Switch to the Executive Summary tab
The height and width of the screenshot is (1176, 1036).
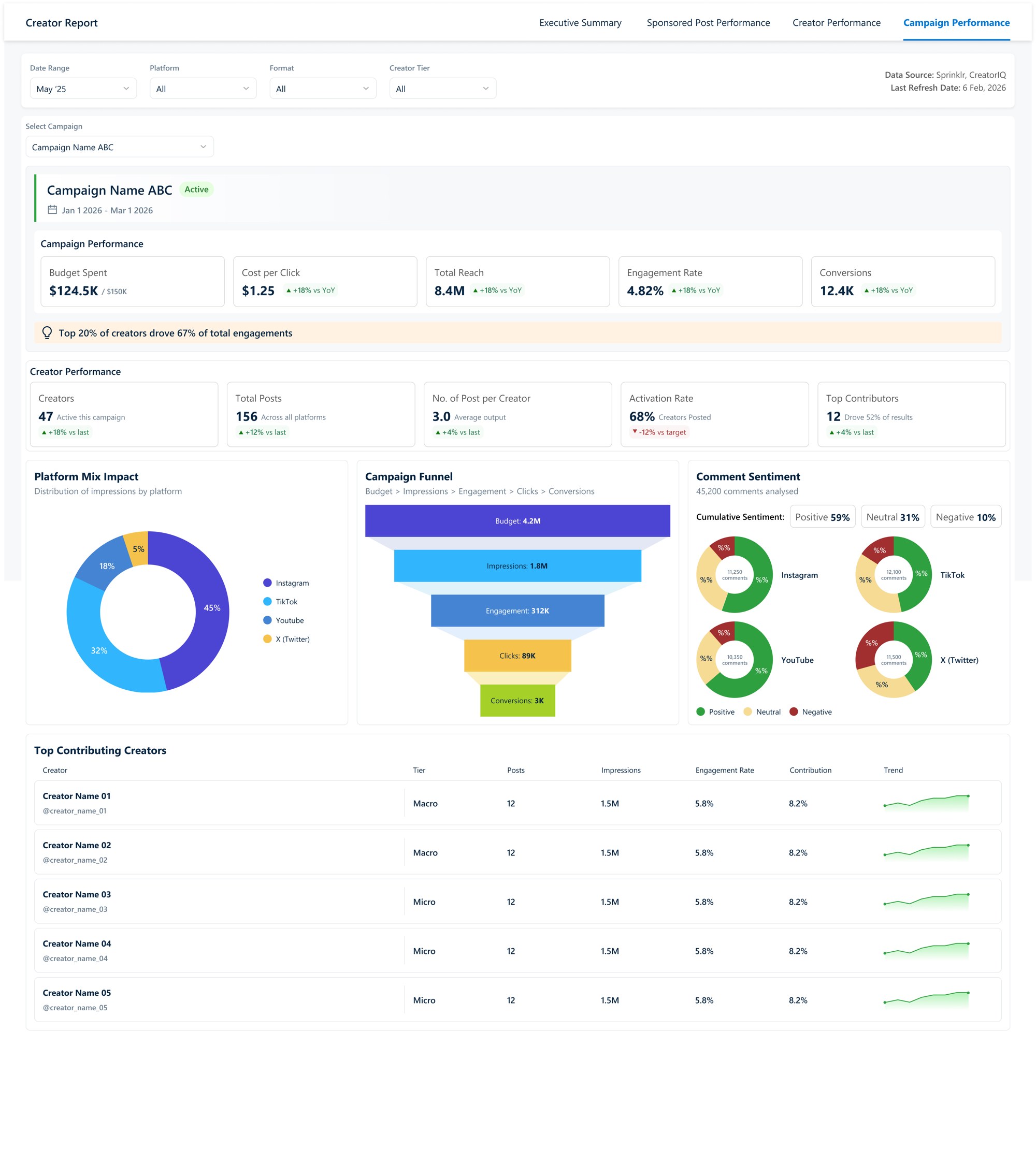580,23
